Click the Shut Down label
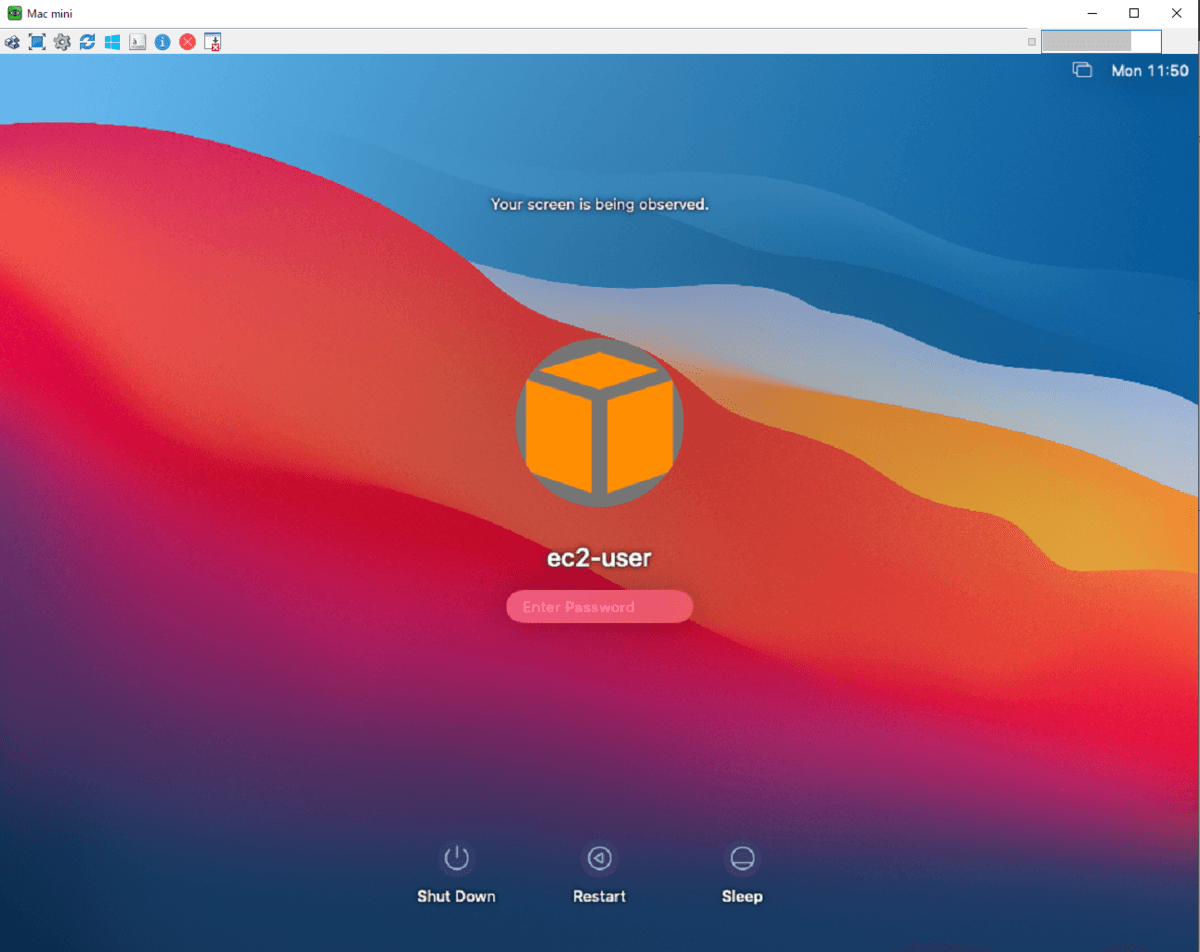The image size is (1200, 952). click(x=456, y=896)
